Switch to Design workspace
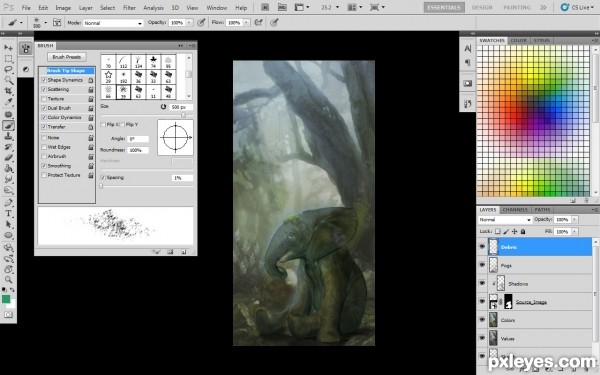600x375 pixels. [482, 7]
